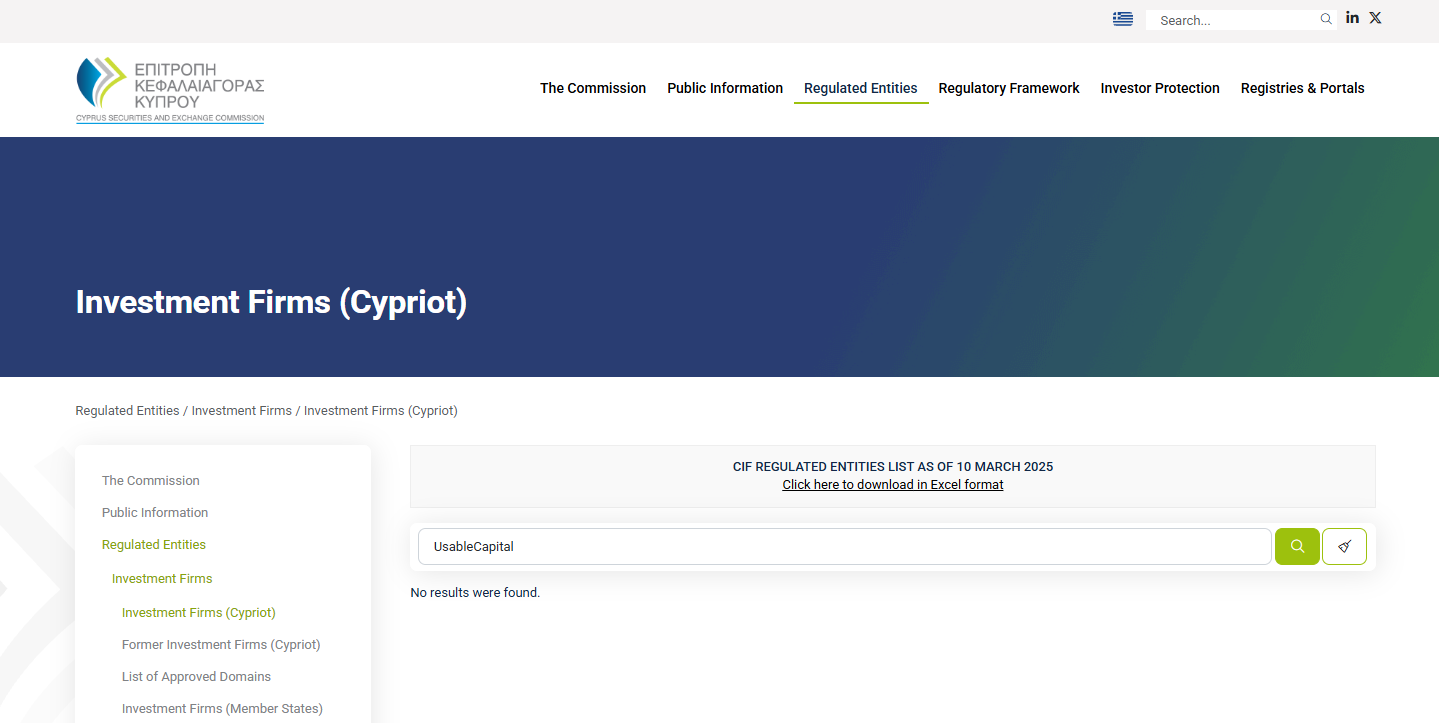Download the CIF list in Excel format

point(892,484)
